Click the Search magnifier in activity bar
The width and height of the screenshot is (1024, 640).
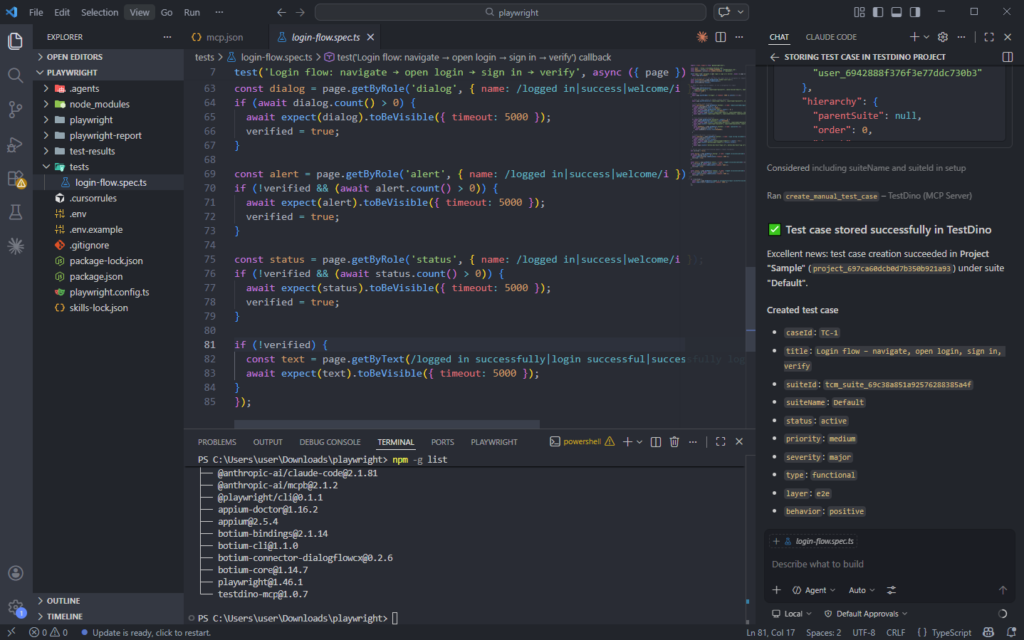point(15,75)
